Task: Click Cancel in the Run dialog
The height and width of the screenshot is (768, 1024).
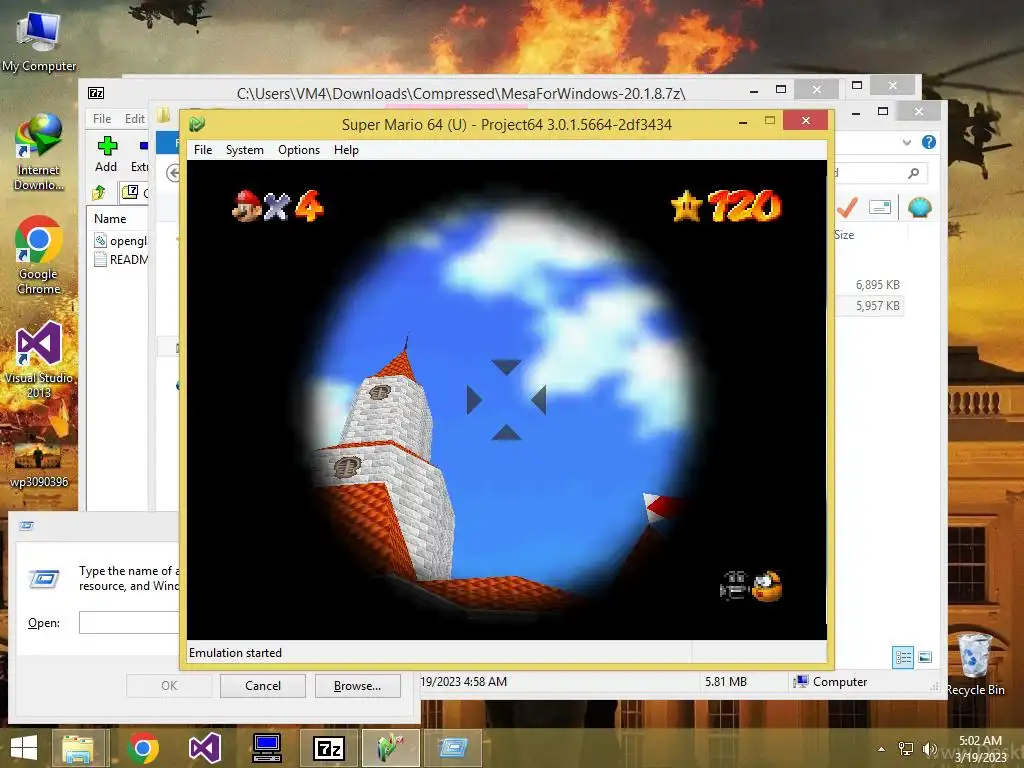Action: click(x=263, y=686)
